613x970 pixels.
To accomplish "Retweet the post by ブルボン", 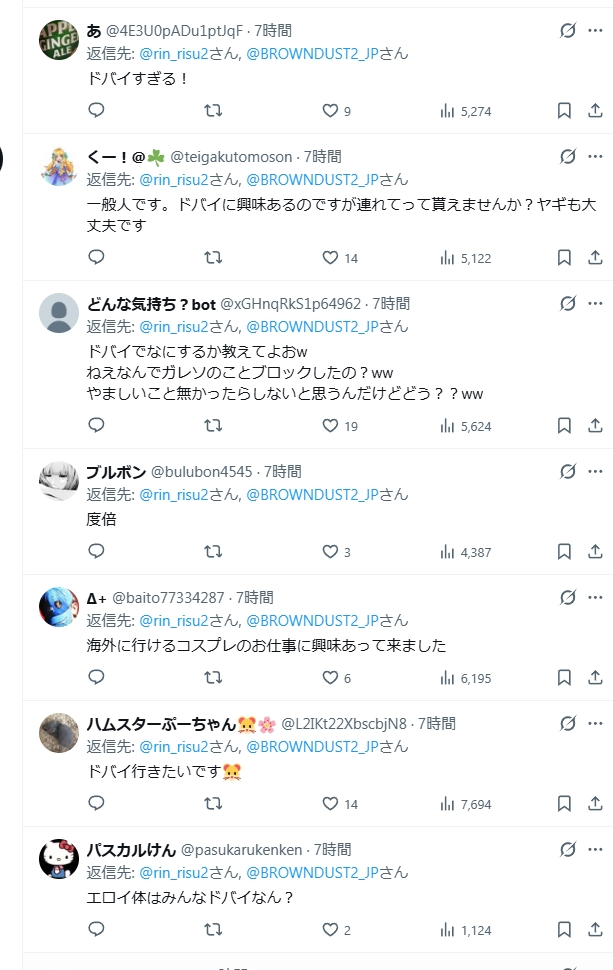I will coord(213,551).
